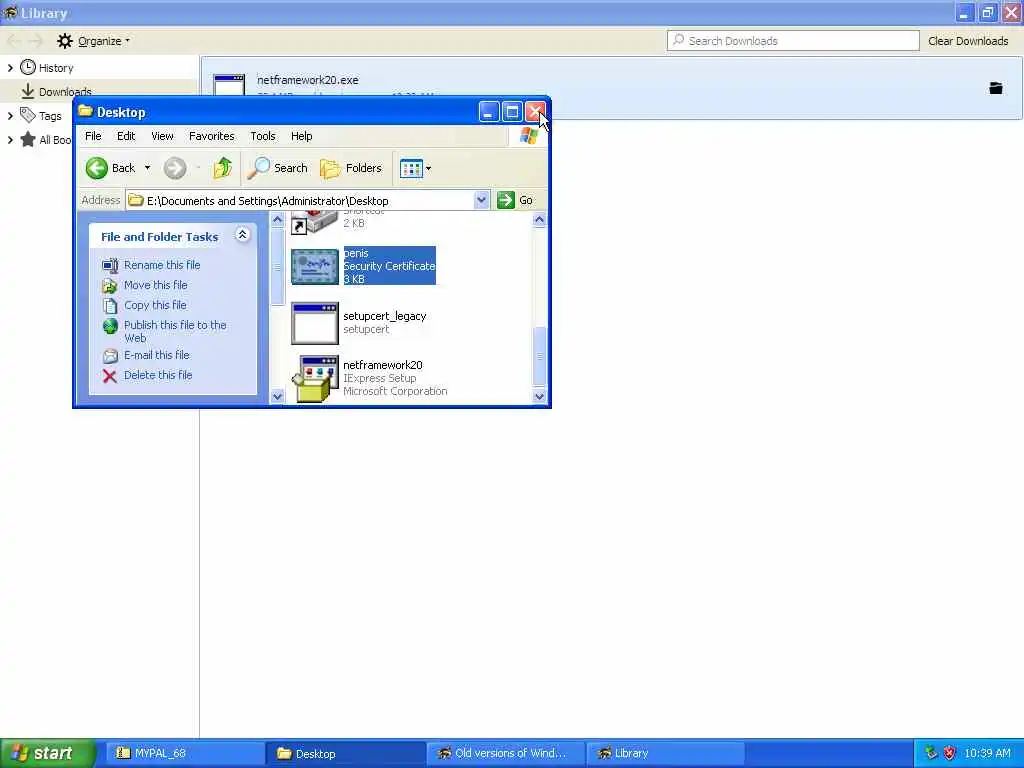Image resolution: width=1024 pixels, height=768 pixels.
Task: Select the setupcert_legacy file icon
Action: tap(315, 323)
